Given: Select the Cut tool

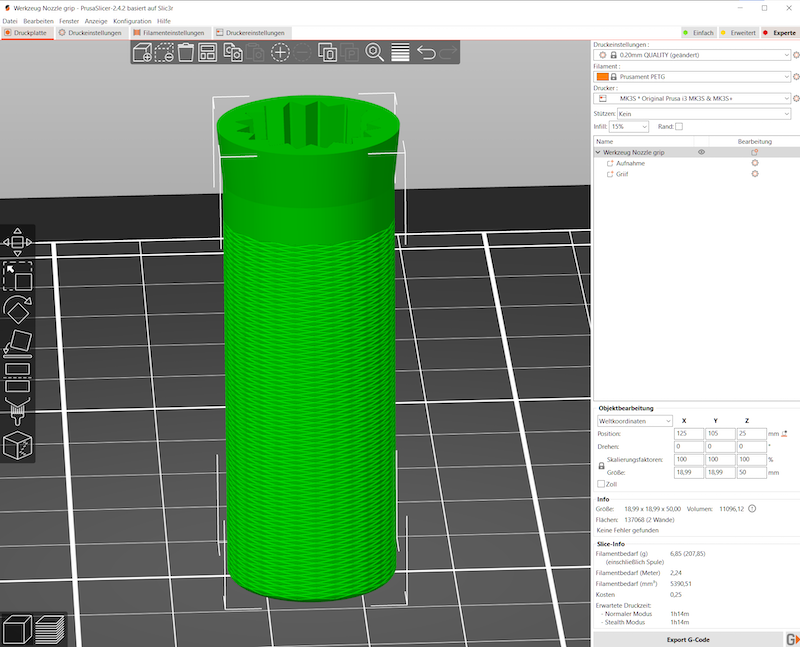Looking at the screenshot, I should click(17, 377).
